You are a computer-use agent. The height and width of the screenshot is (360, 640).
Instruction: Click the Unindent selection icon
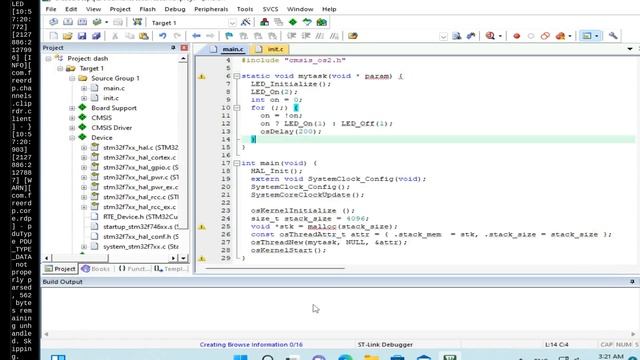(x=306, y=36)
